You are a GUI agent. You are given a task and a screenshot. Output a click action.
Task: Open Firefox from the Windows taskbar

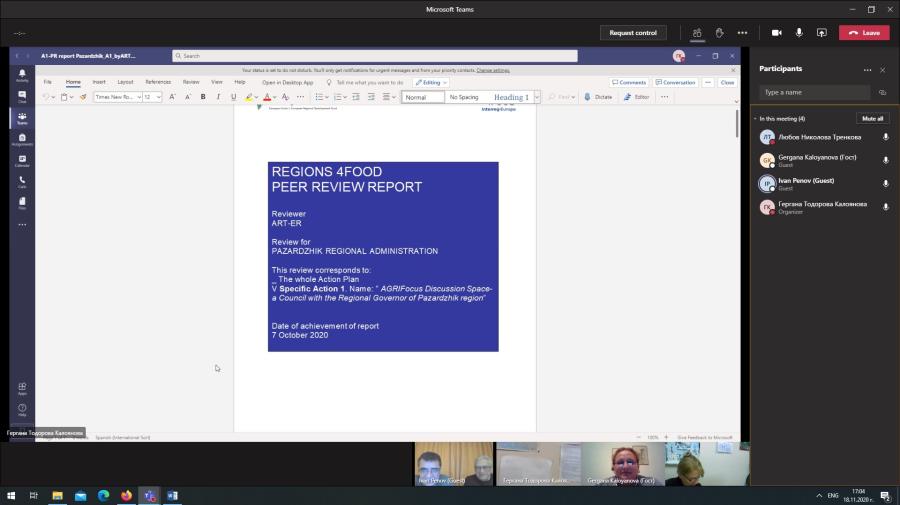pos(126,495)
